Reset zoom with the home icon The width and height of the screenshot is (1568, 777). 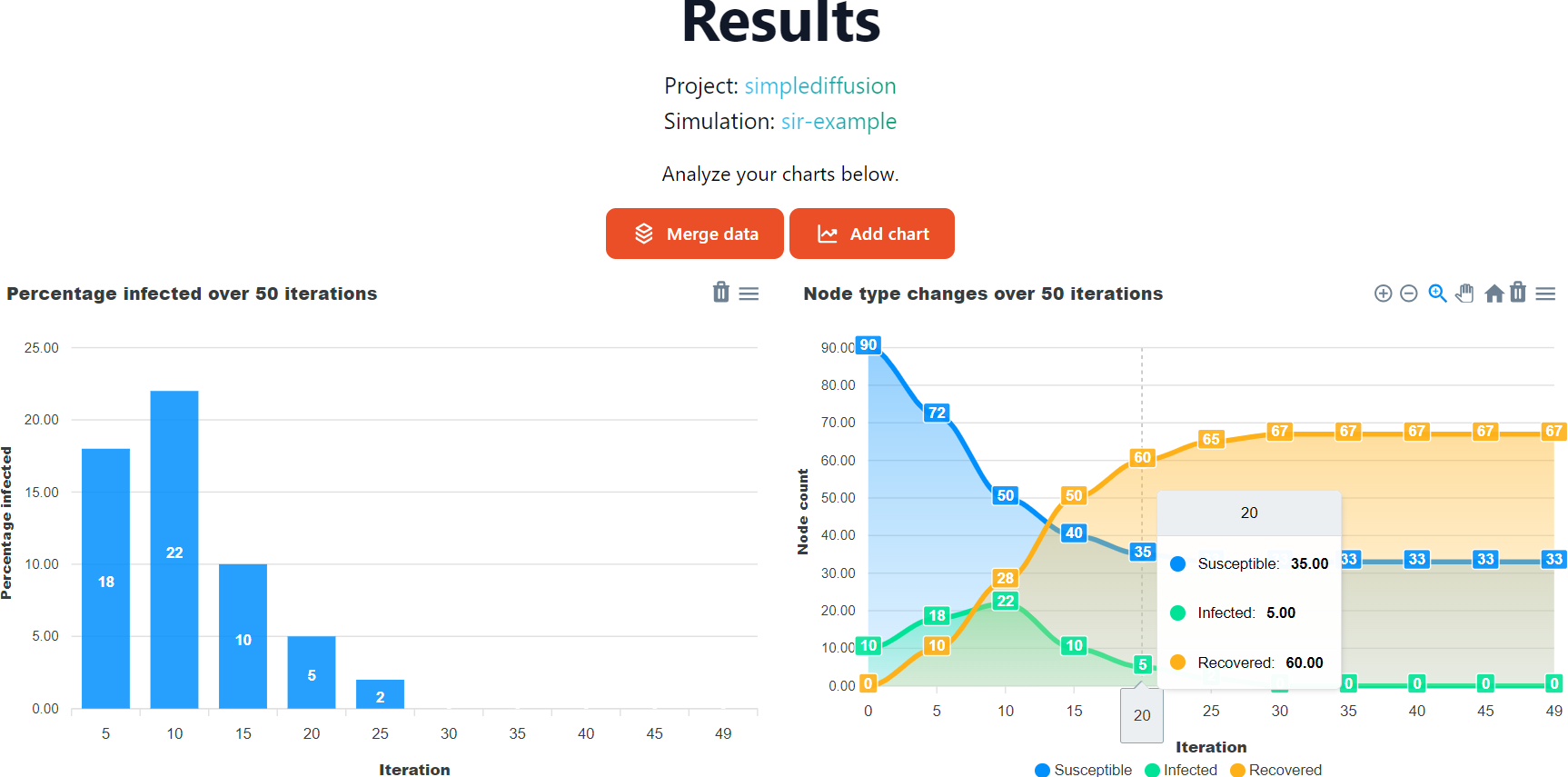click(x=1494, y=294)
